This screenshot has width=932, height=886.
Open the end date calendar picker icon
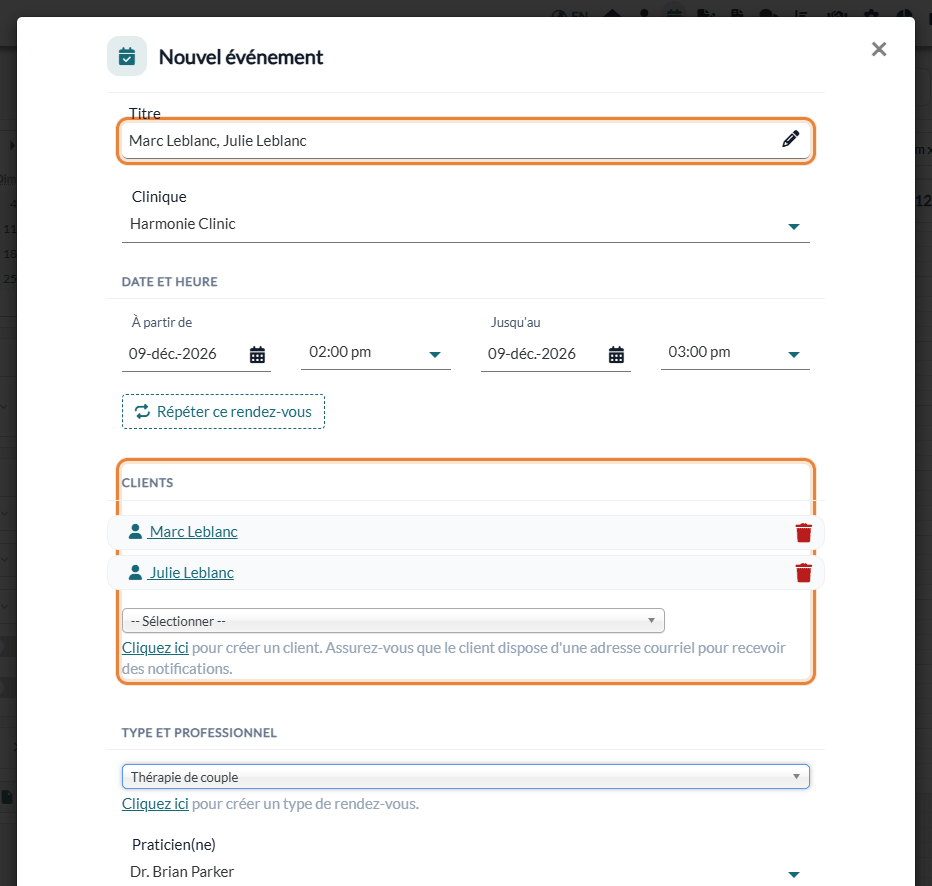click(x=616, y=355)
